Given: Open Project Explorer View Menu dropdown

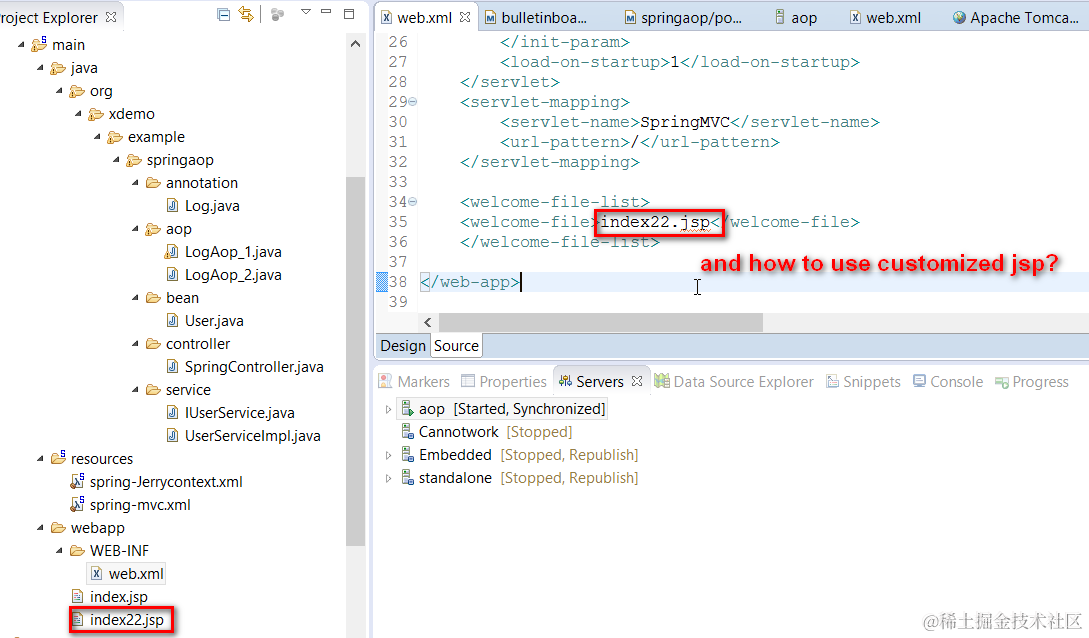Looking at the screenshot, I should click(x=306, y=12).
